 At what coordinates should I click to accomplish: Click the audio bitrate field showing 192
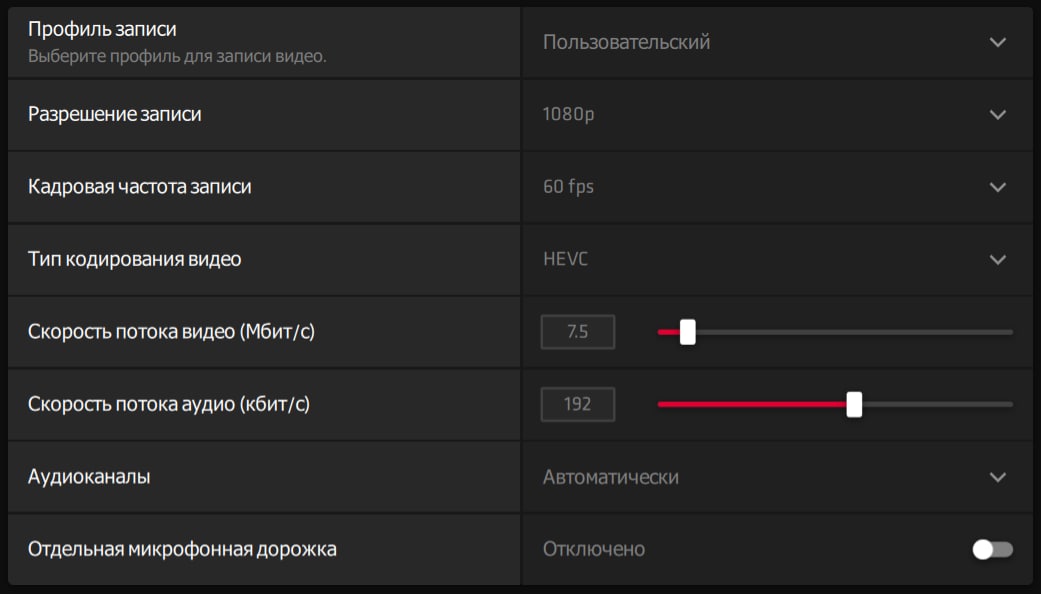[577, 404]
